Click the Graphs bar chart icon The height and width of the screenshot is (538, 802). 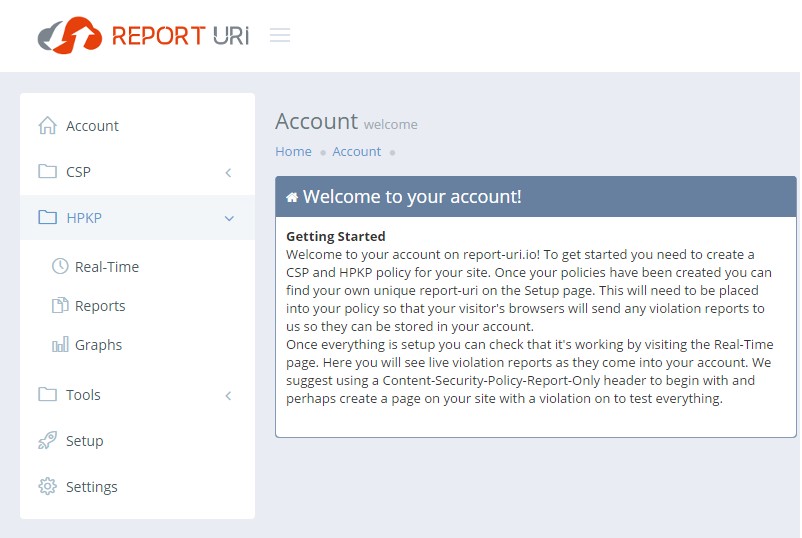pyautogui.click(x=60, y=344)
